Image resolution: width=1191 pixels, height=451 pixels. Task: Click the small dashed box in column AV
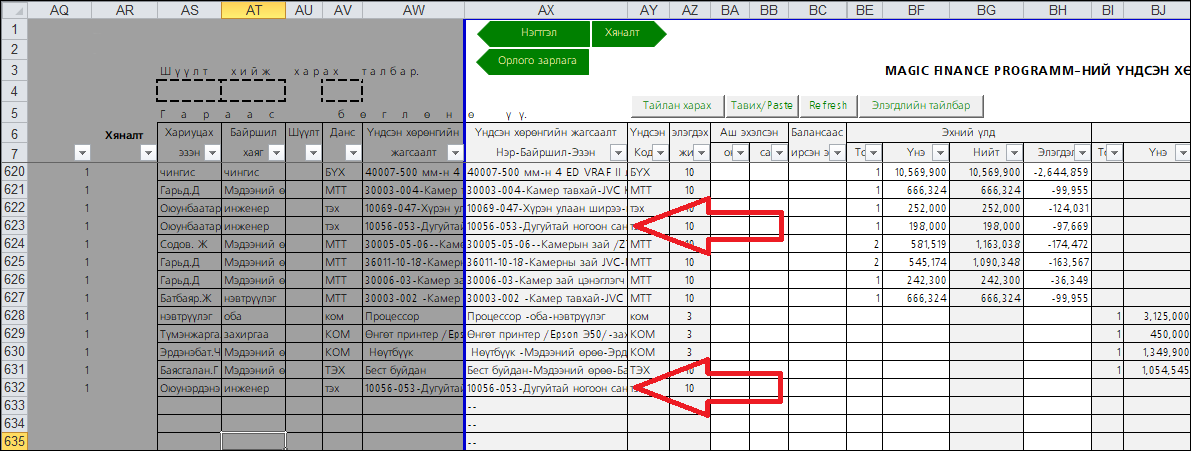click(x=342, y=91)
